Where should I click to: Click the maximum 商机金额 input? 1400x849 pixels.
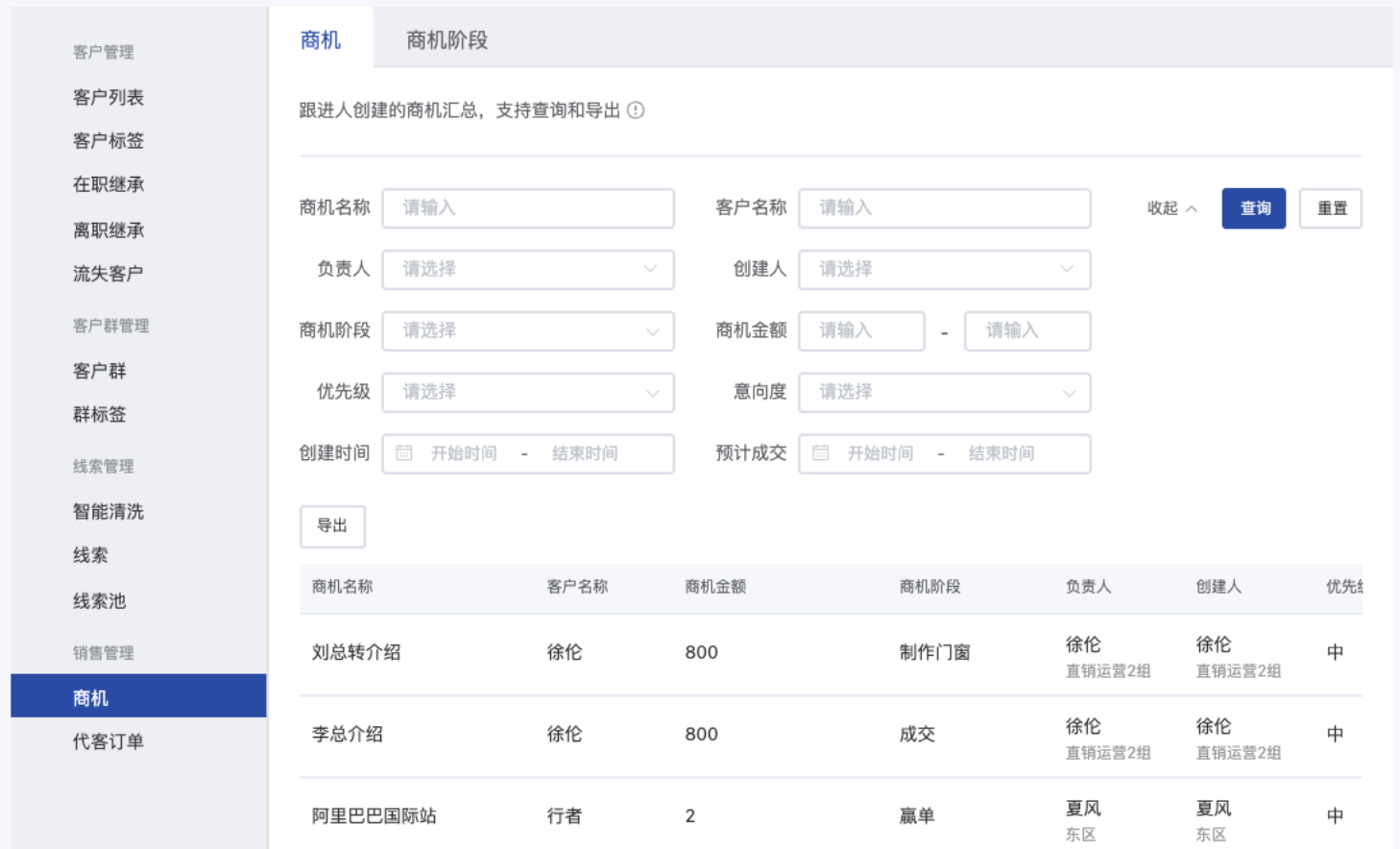[x=1027, y=331]
